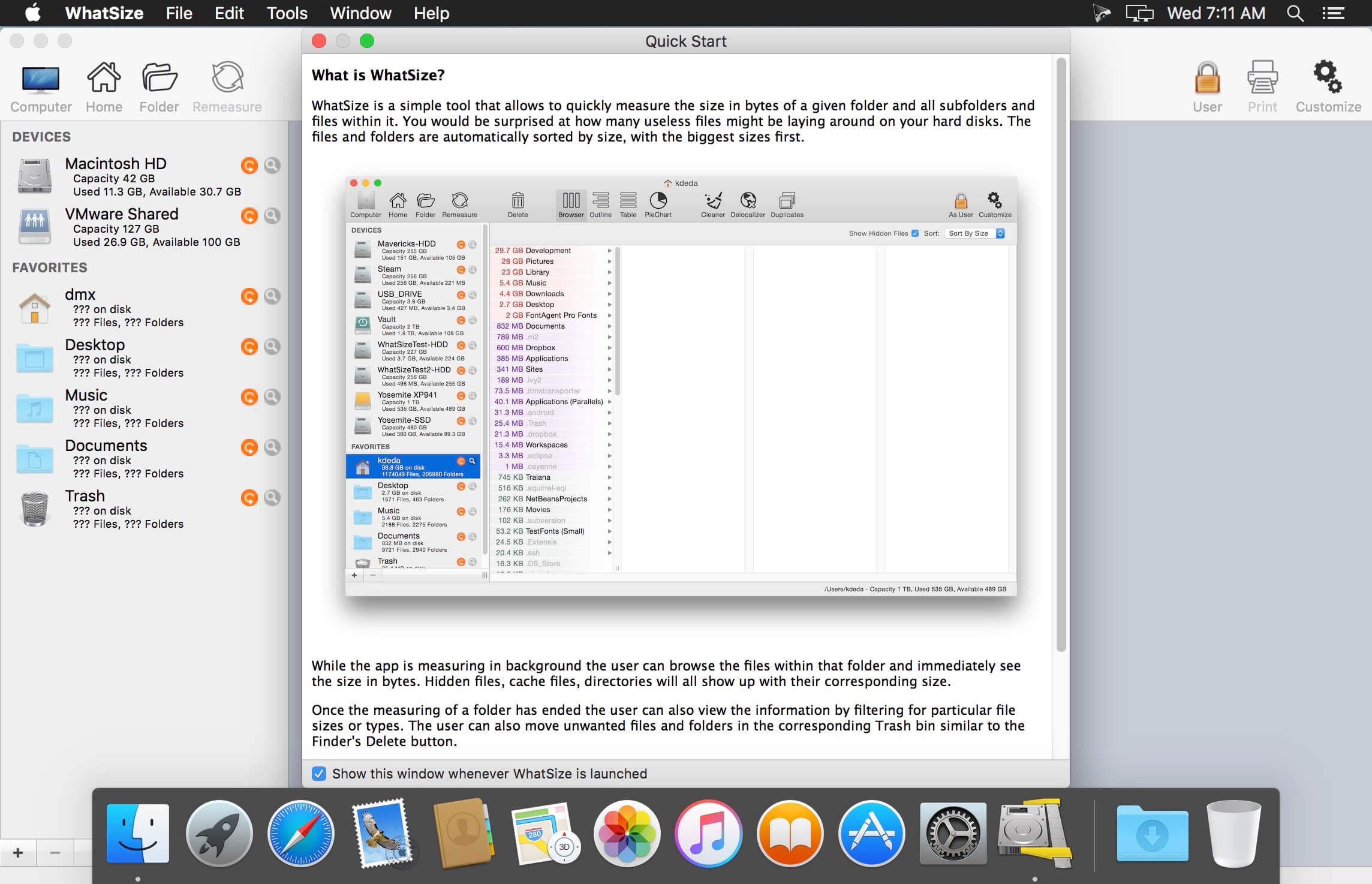Click the display mirroring menu bar icon
The height and width of the screenshot is (884, 1372).
coord(1139,13)
